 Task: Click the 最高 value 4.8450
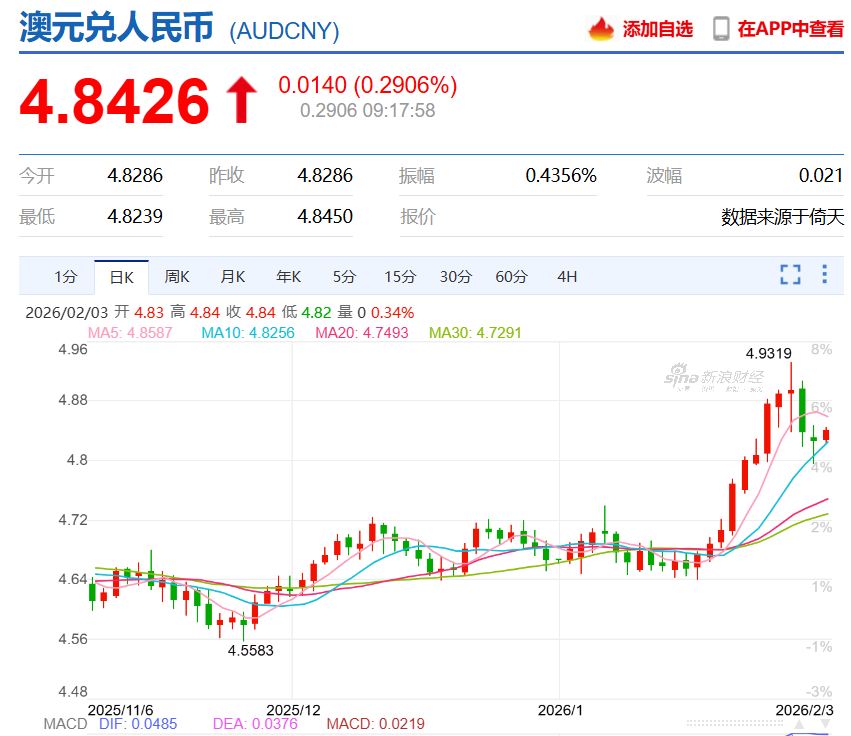(x=325, y=216)
